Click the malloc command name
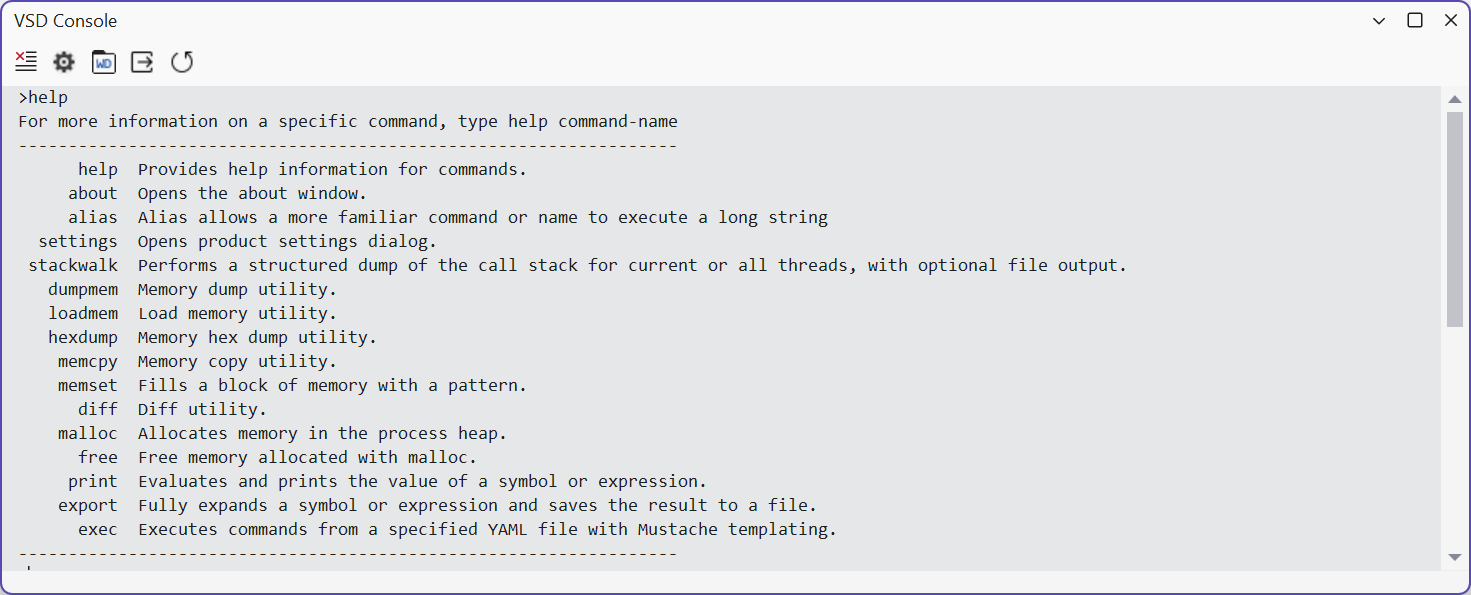Viewport: 1471px width, 595px height. [88, 433]
